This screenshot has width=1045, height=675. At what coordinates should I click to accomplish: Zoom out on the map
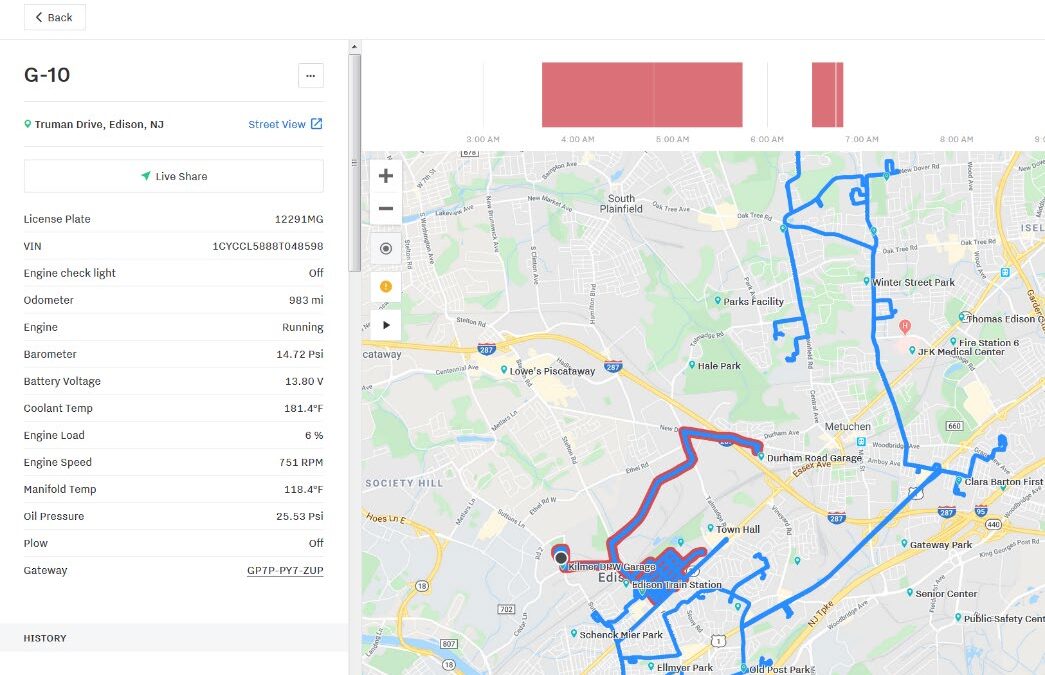tap(385, 209)
